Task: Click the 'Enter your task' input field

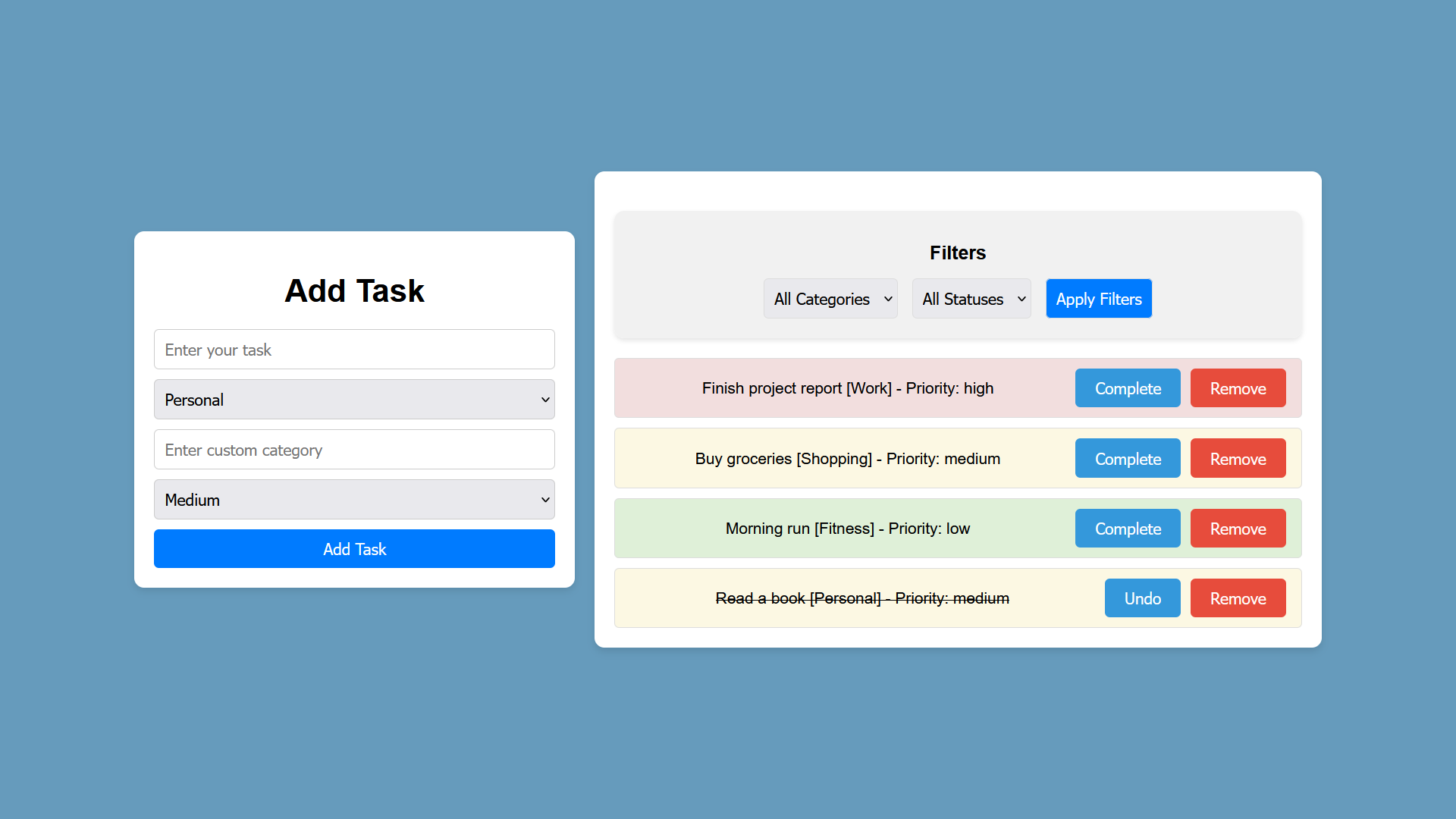Action: [354, 350]
